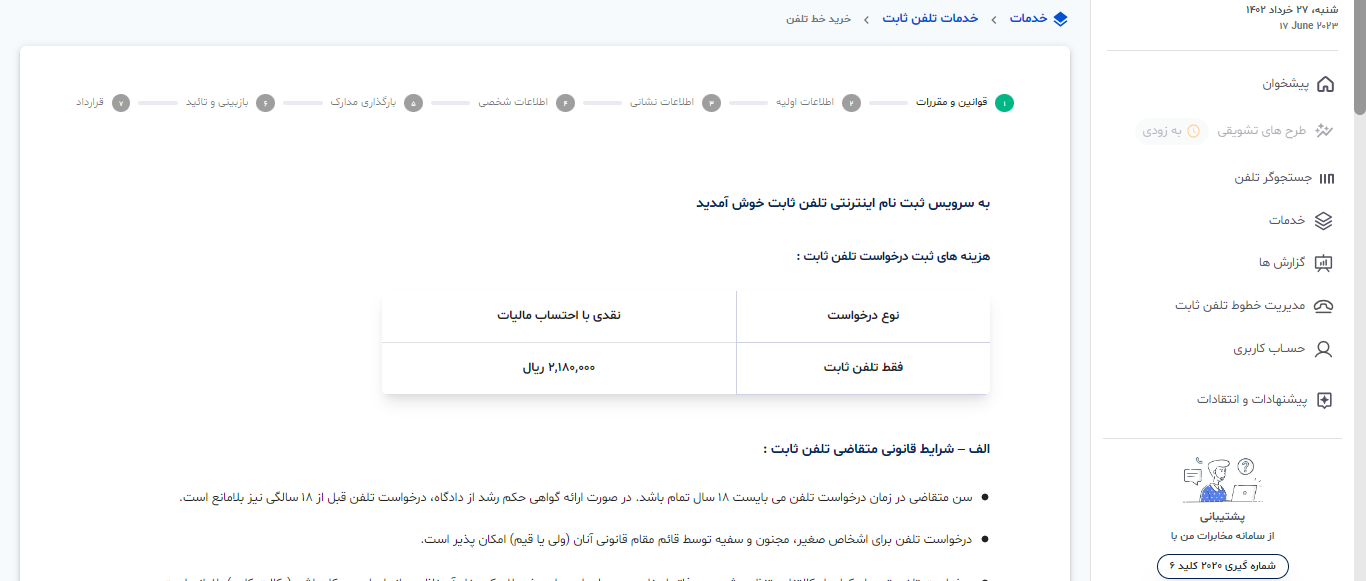Click the خدمات layers icon in sidebar
This screenshot has height=581, width=1366.
tap(1324, 220)
